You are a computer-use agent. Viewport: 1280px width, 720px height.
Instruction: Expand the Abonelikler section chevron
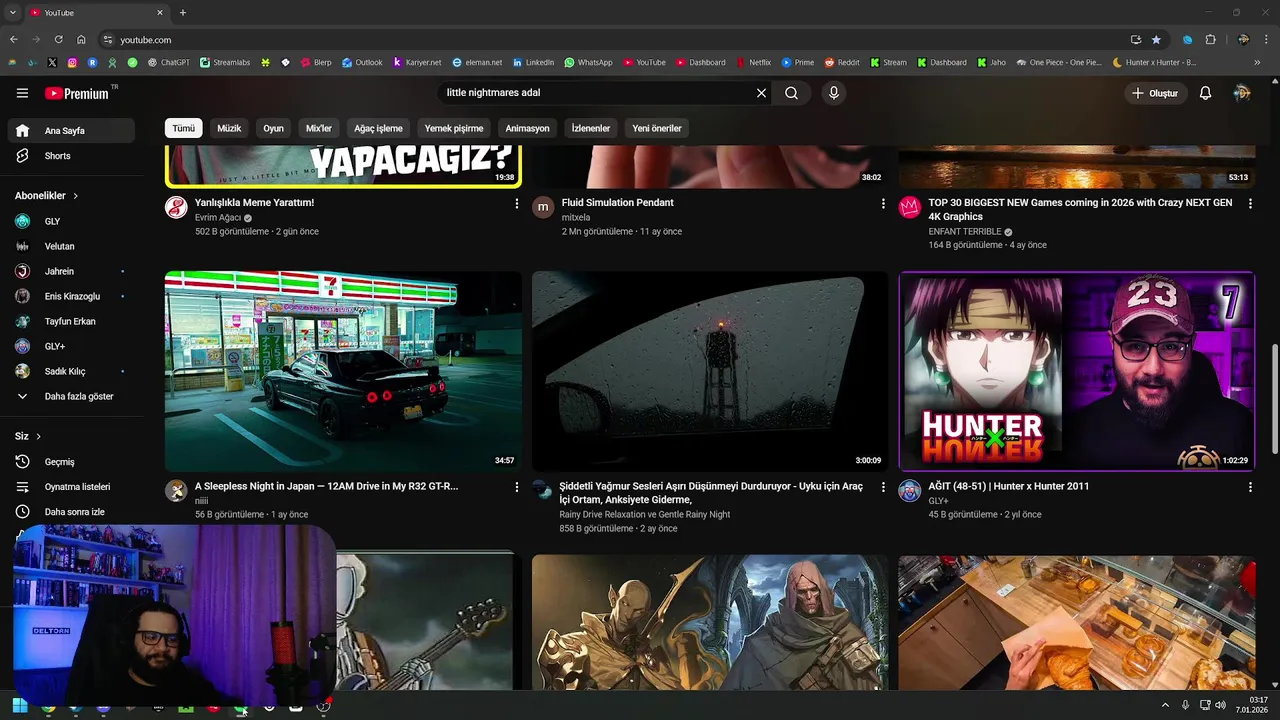point(75,196)
